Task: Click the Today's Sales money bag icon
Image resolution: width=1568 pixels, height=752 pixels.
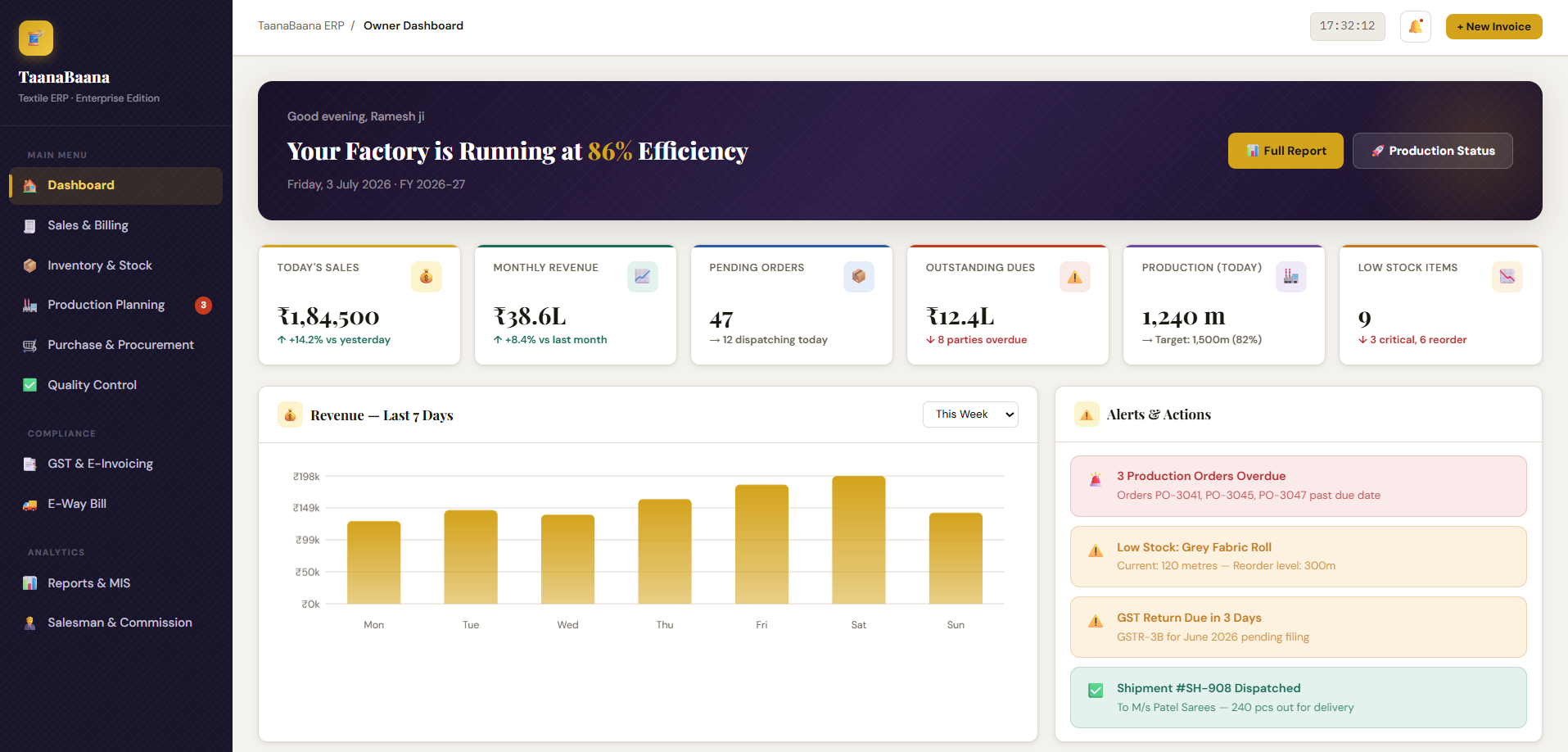Action: click(x=426, y=277)
